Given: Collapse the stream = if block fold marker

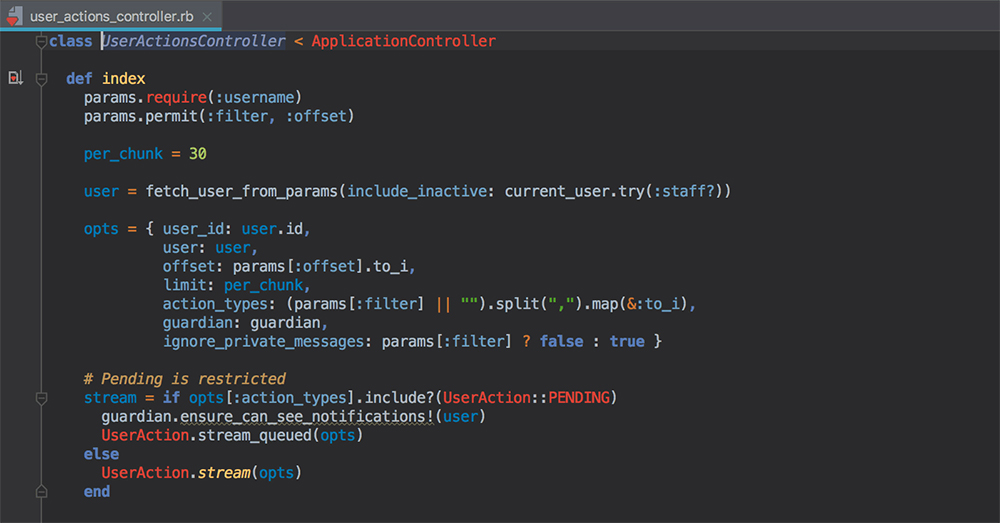Looking at the screenshot, I should (41, 398).
